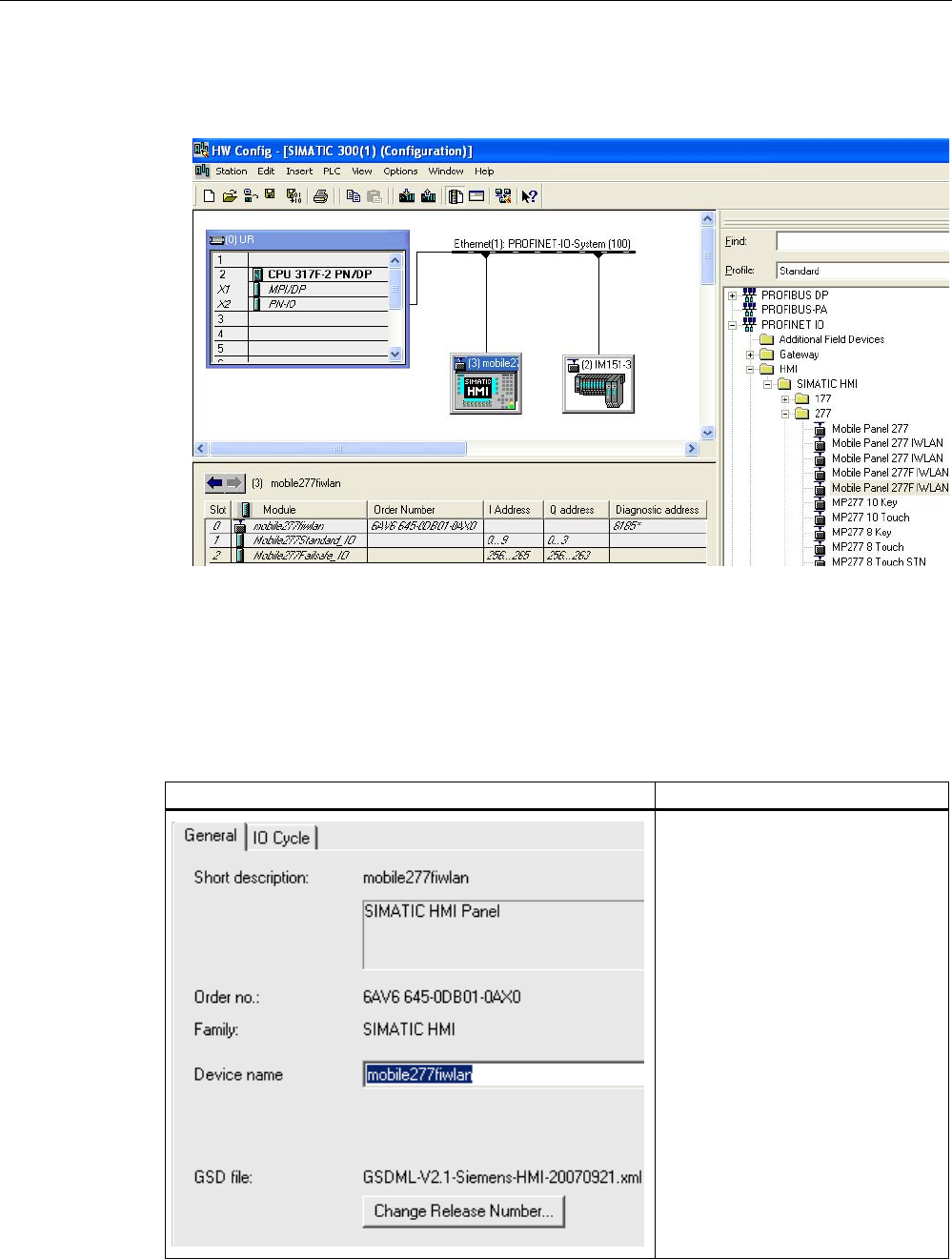
Task: Click the Configure Network icon
Action: (503, 196)
